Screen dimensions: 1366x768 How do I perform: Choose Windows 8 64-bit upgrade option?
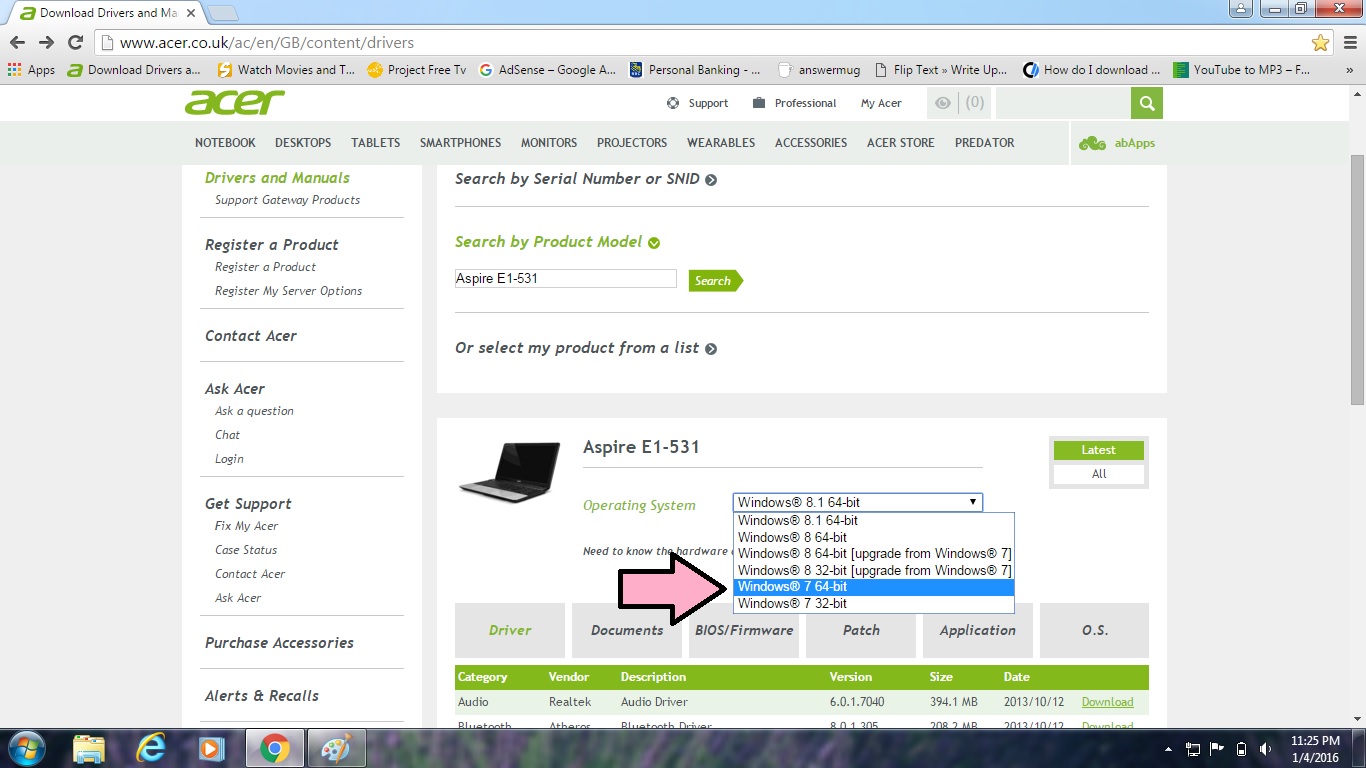click(x=874, y=554)
